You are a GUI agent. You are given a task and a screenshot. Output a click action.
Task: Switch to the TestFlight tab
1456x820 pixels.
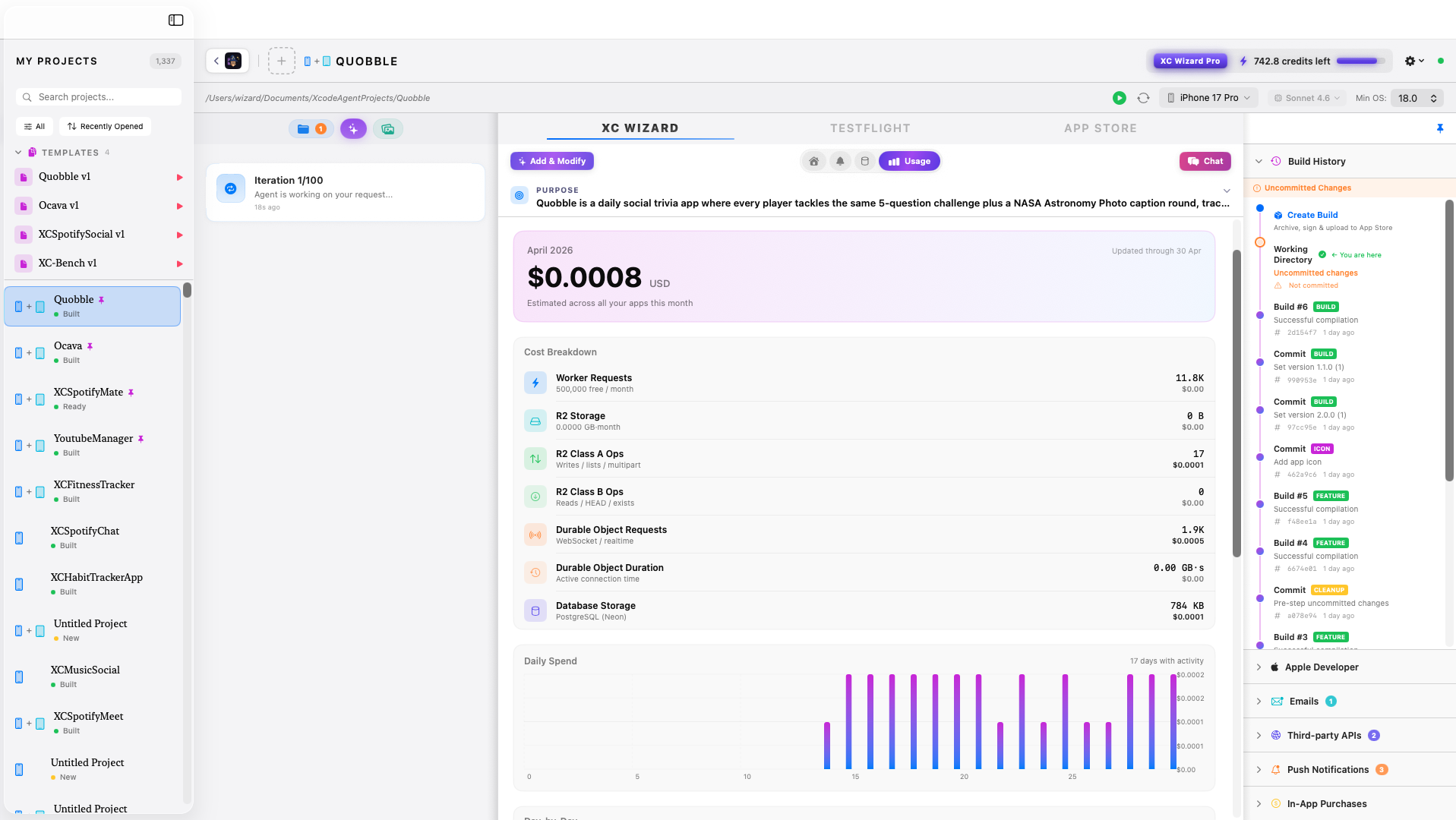click(x=870, y=128)
